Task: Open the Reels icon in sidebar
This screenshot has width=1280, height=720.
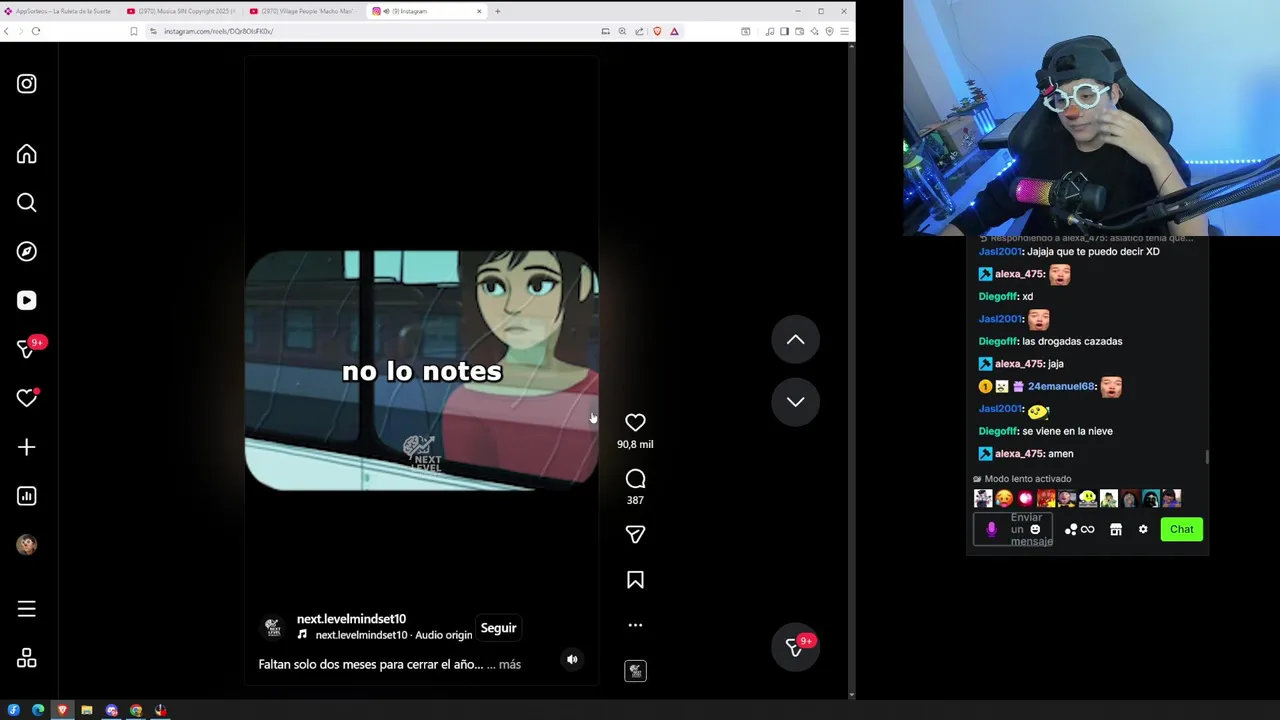Action: click(27, 301)
